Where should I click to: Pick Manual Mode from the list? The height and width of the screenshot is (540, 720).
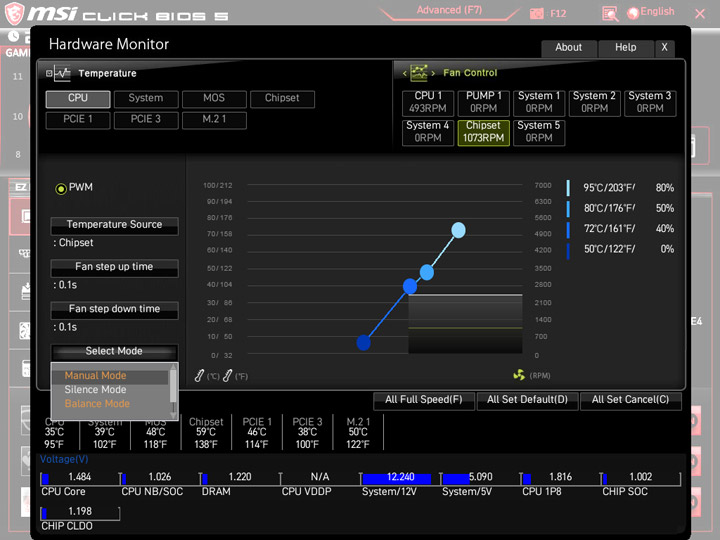[x=96, y=376]
